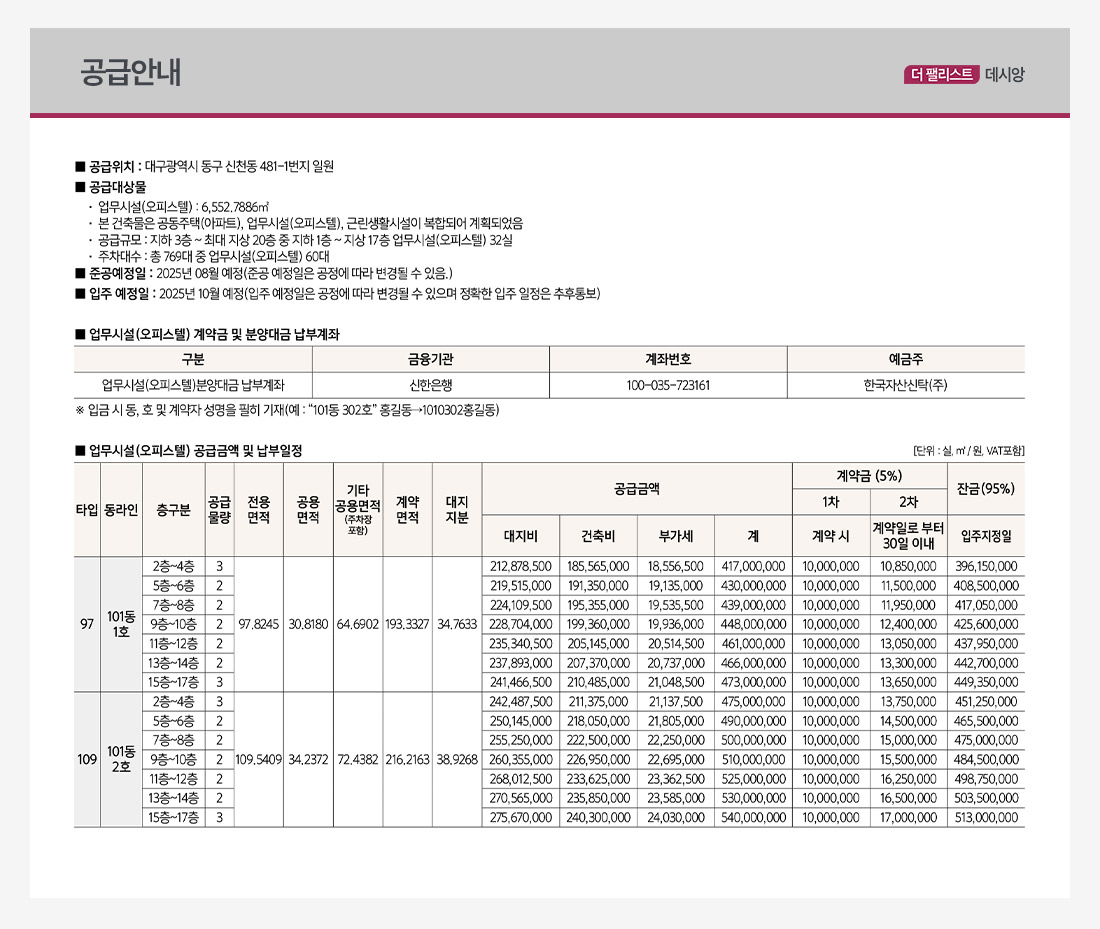Select the 공급금액 group header
Viewport: 1100px width, 929px height.
(x=636, y=488)
